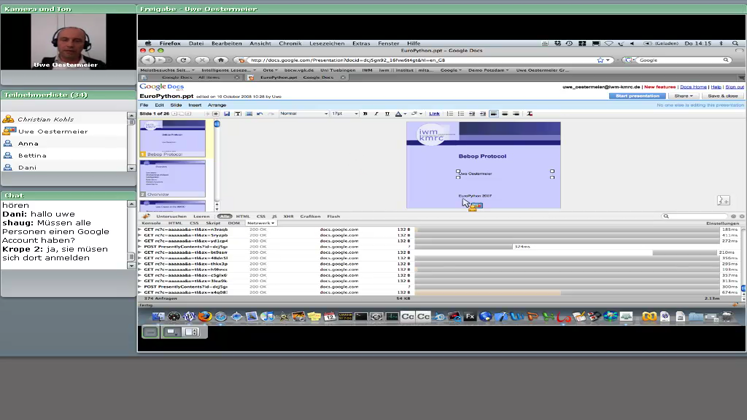
Task: Open Terminal from the Dock
Action: 361,316
